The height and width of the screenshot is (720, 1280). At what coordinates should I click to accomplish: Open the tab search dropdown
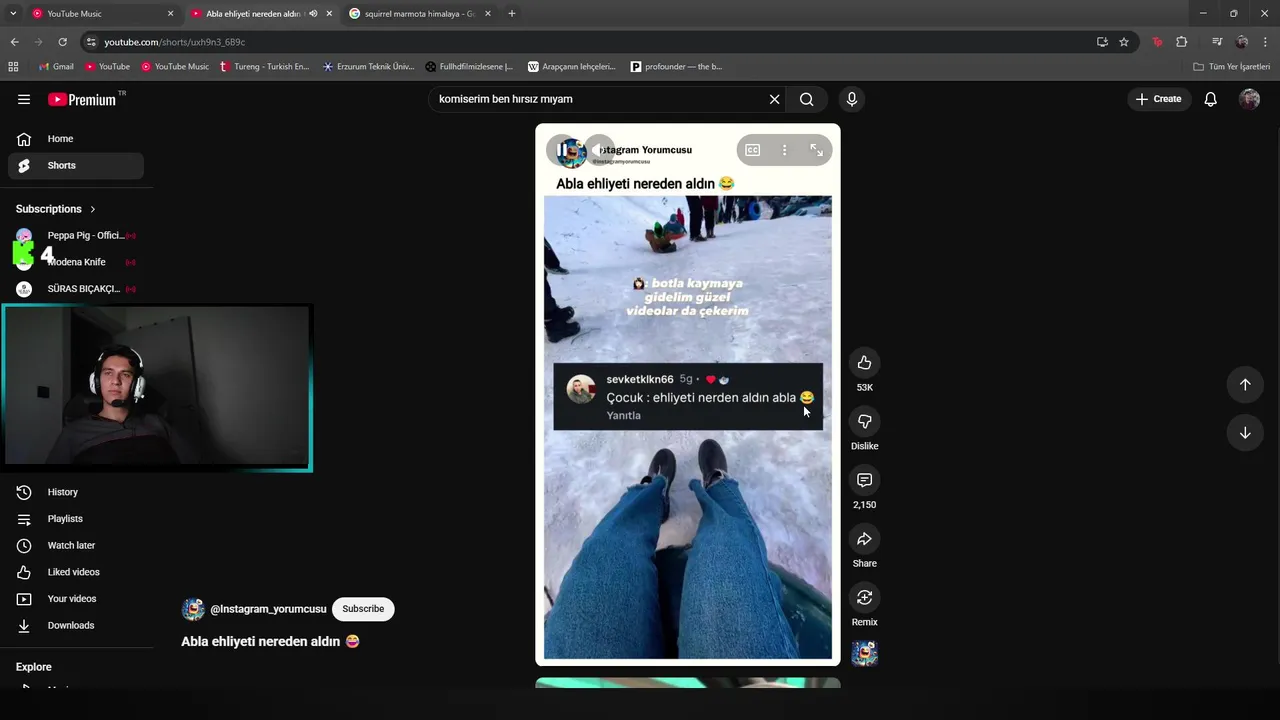[x=13, y=14]
